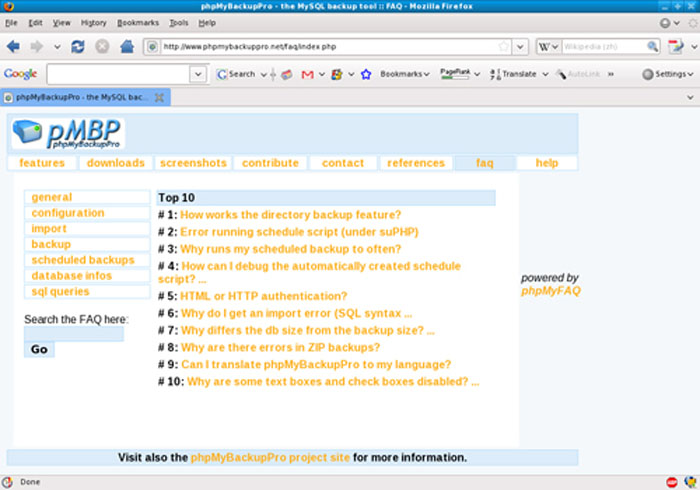Click the AutoLink toolbar button
Viewport: 700px width, 490px height.
[x=578, y=74]
